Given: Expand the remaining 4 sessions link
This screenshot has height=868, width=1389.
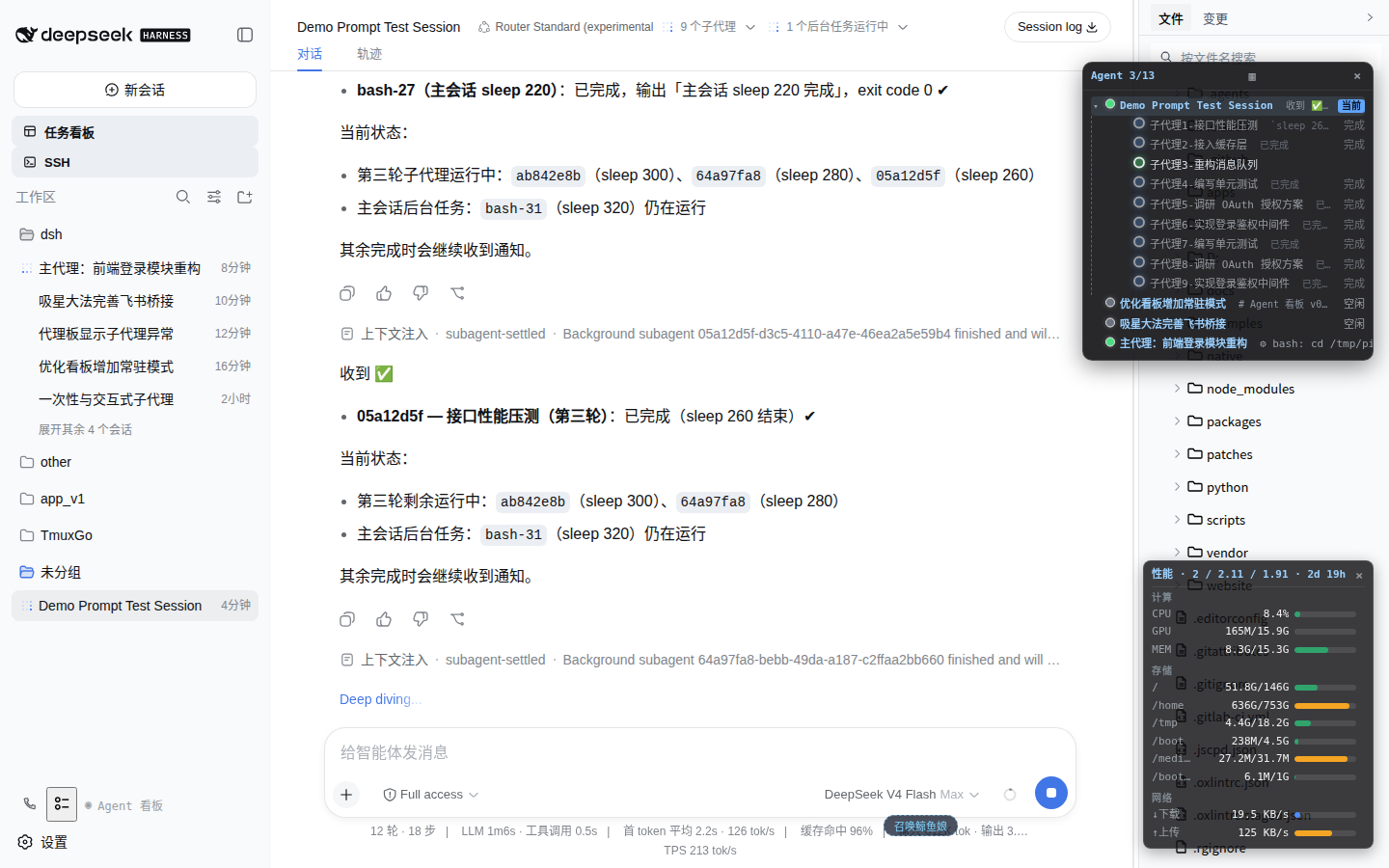Looking at the screenshot, I should pos(85,429).
